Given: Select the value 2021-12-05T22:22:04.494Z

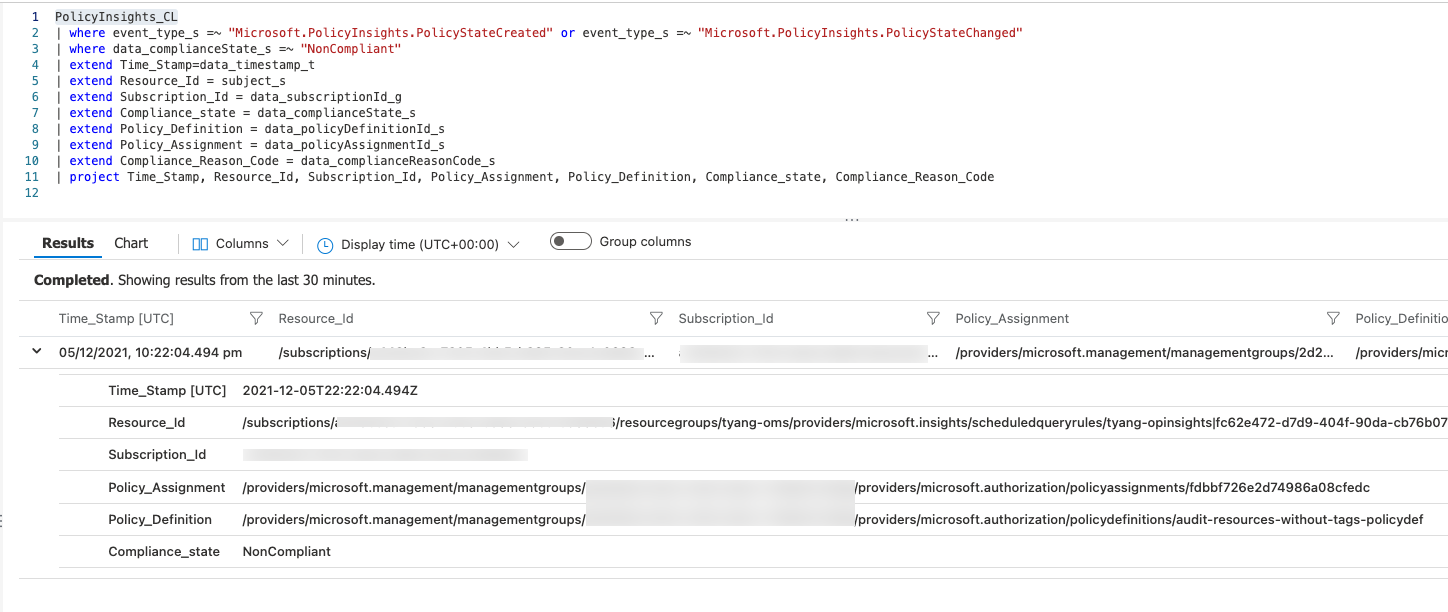Looking at the screenshot, I should coord(330,390).
